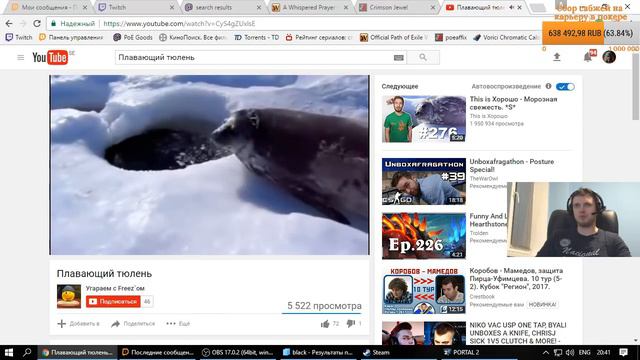Click the taskbar volume speaker icon

coord(570,353)
